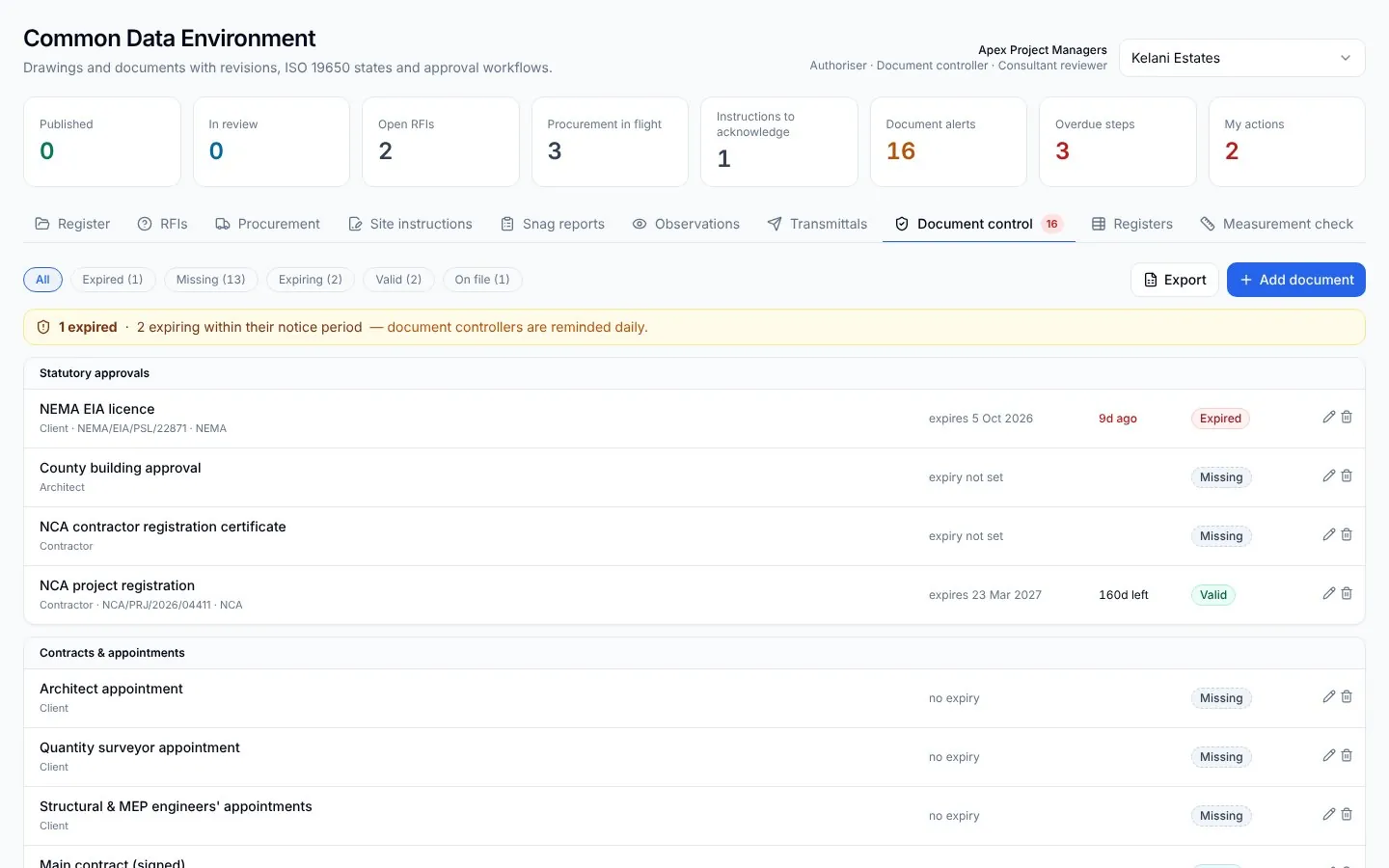Click the Expired status badge
The width and height of the screenshot is (1389, 868).
pos(1220,419)
